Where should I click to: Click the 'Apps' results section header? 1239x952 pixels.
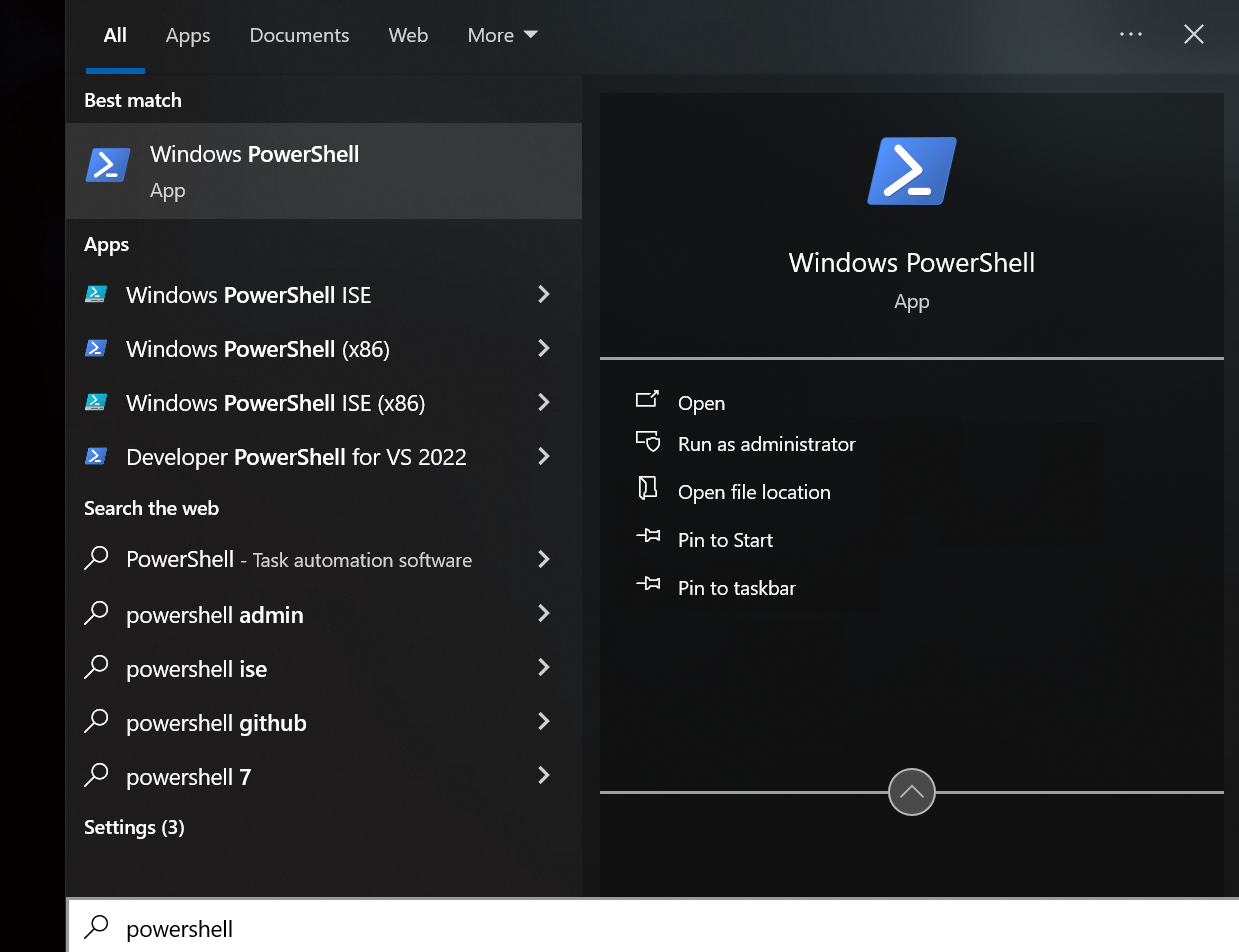106,244
